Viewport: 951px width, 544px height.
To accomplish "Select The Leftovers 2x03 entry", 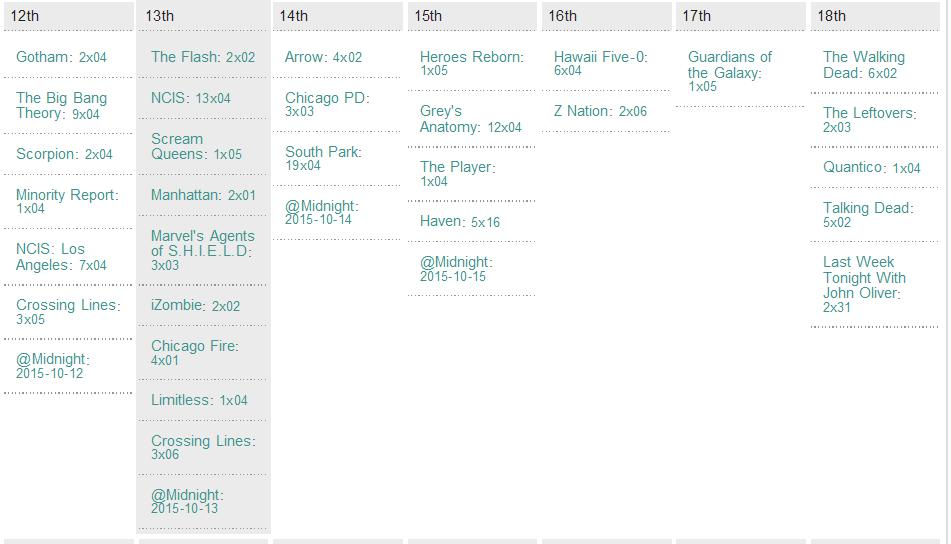I will [870, 119].
